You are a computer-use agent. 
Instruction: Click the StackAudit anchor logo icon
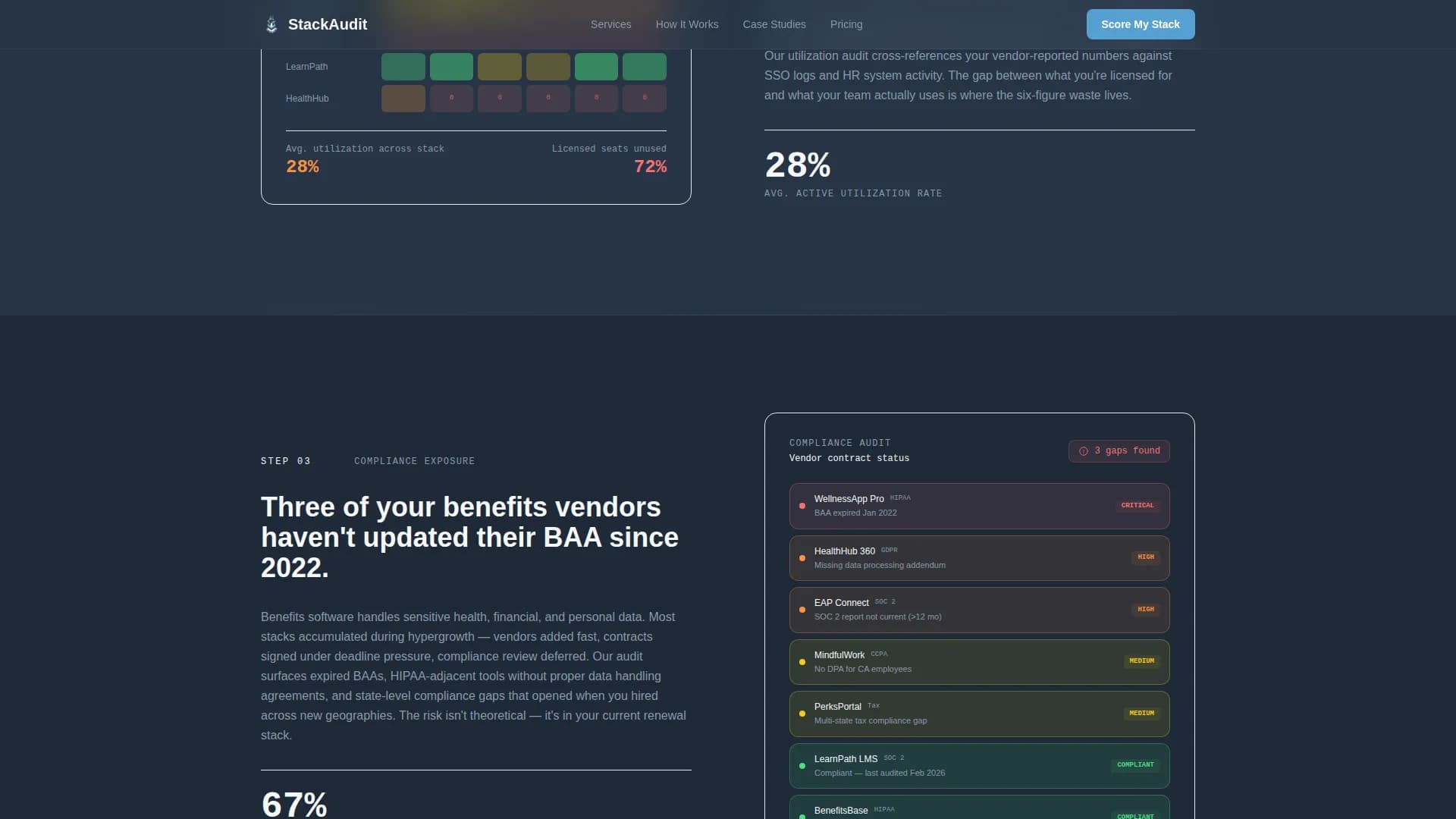pos(271,24)
